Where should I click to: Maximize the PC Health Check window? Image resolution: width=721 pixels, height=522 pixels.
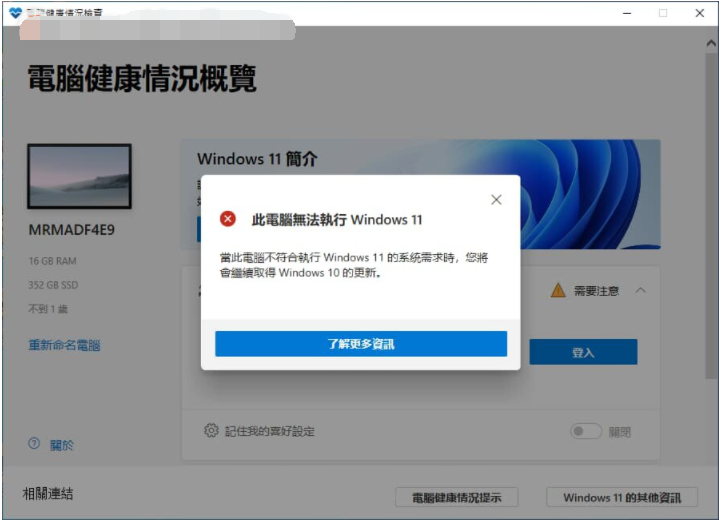pos(663,13)
